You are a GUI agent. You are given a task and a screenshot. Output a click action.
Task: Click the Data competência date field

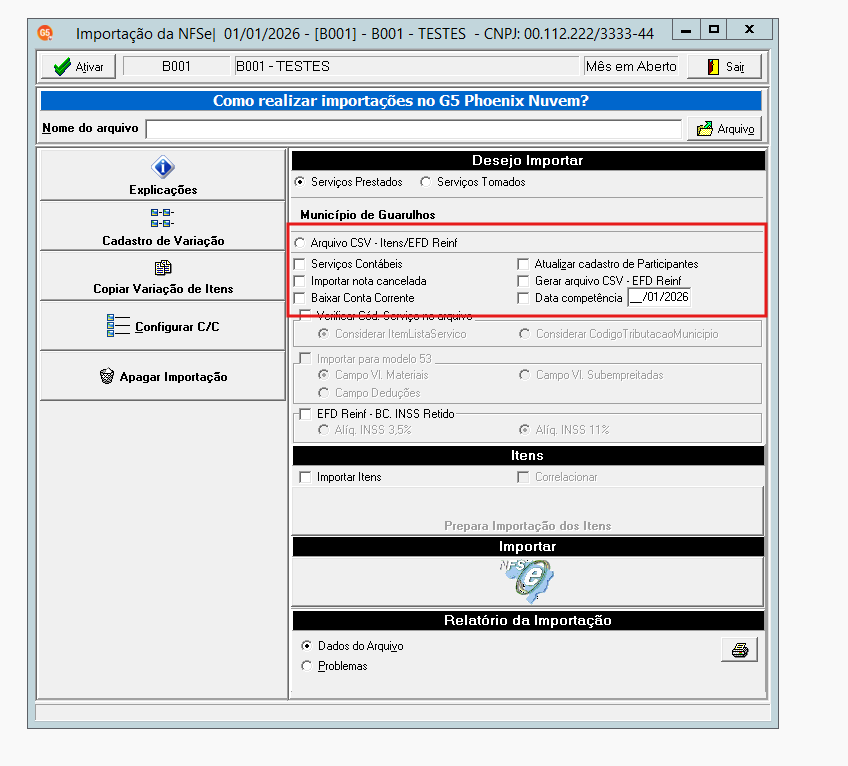point(659,297)
